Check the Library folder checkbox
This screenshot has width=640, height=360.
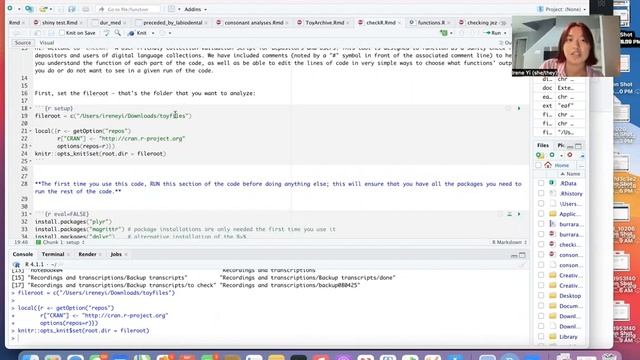tap(541, 337)
